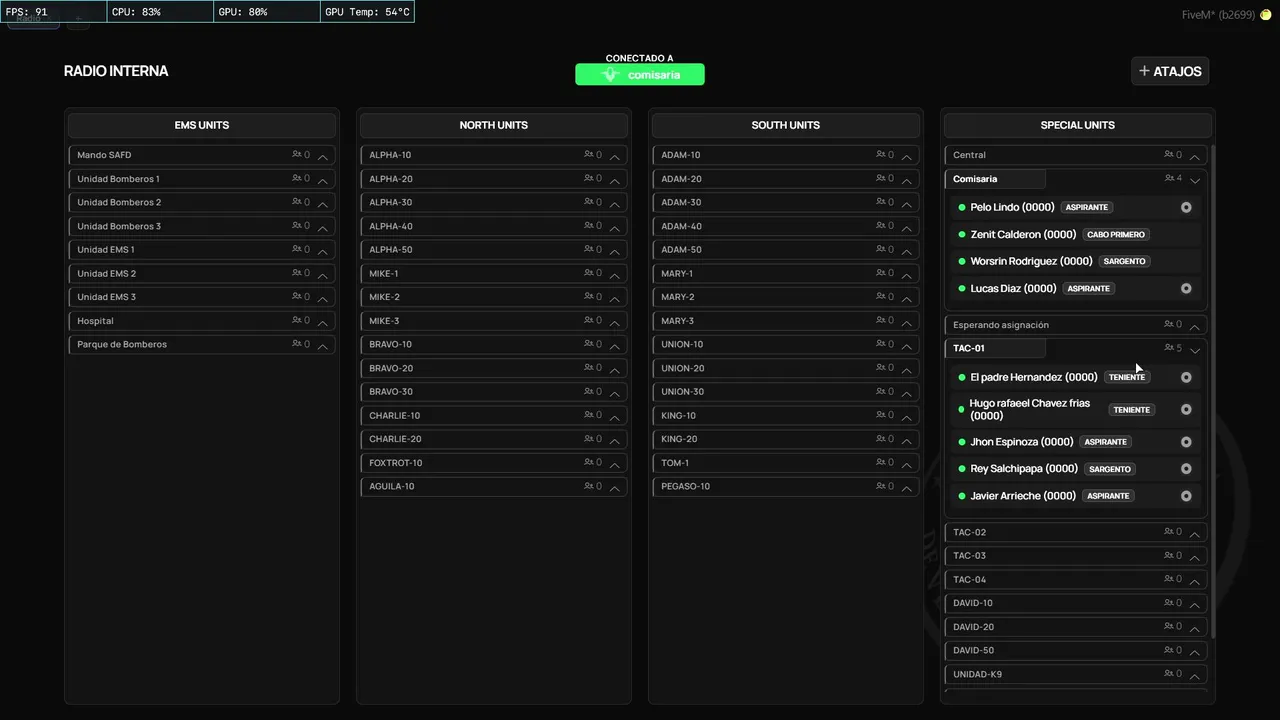Click the people icon on DAVID-20
Screen dimensions: 1280x720
1169,627
